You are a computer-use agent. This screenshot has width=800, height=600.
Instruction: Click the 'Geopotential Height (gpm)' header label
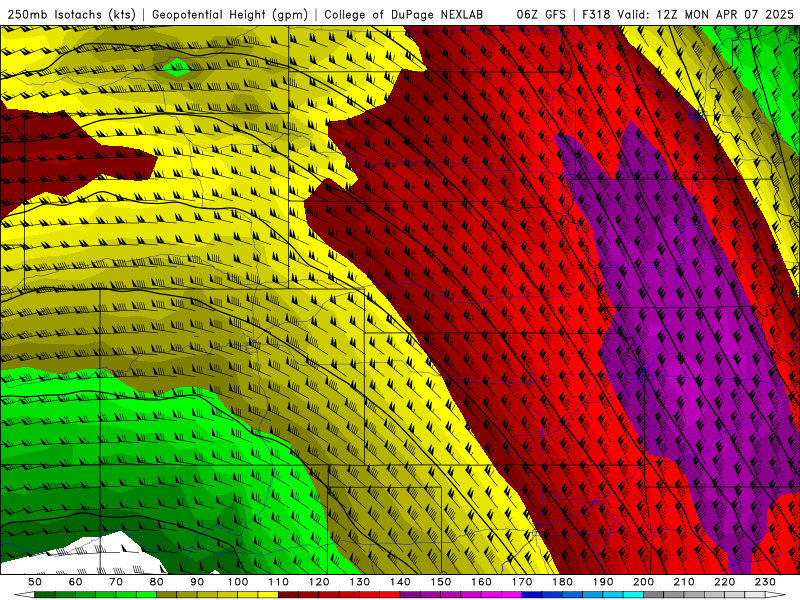230,14
